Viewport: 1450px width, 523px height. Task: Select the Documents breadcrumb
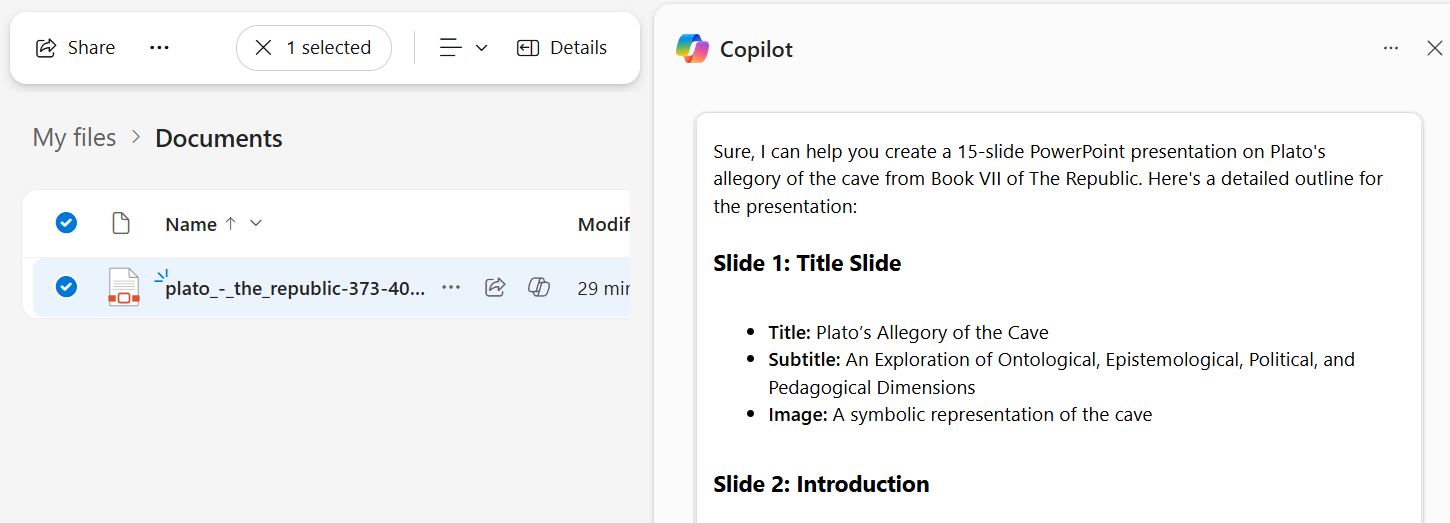tap(219, 138)
